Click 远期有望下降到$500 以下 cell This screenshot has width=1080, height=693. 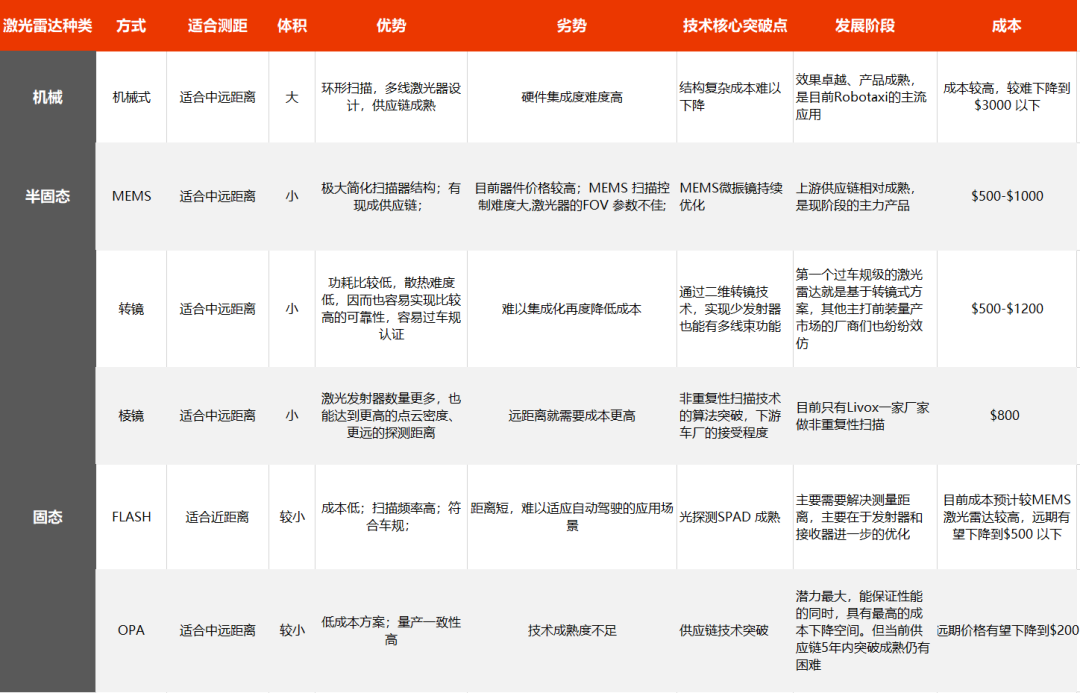tap(1006, 517)
